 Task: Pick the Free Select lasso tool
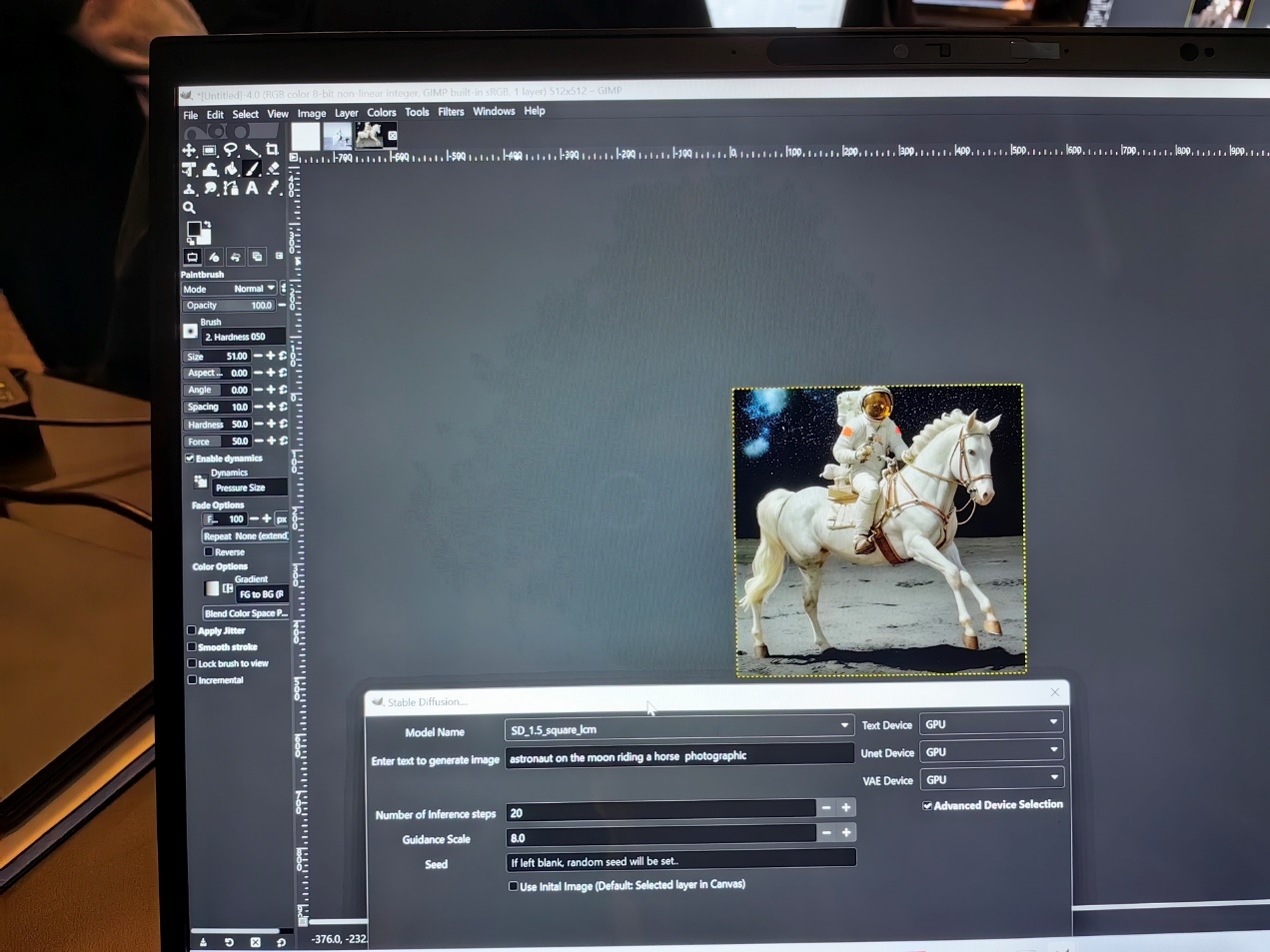pos(231,150)
